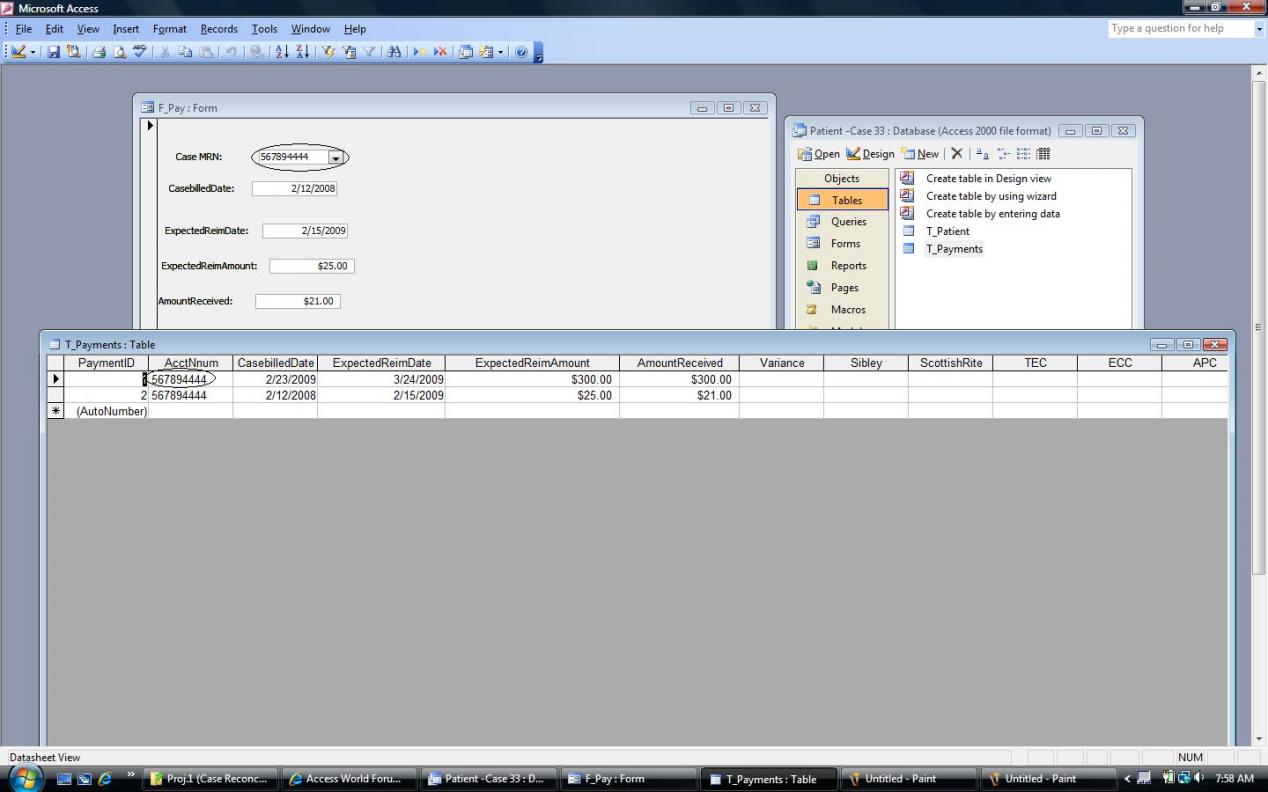Open Print Preview from toolbar
Viewport: 1268px width, 792px height.
119,52
